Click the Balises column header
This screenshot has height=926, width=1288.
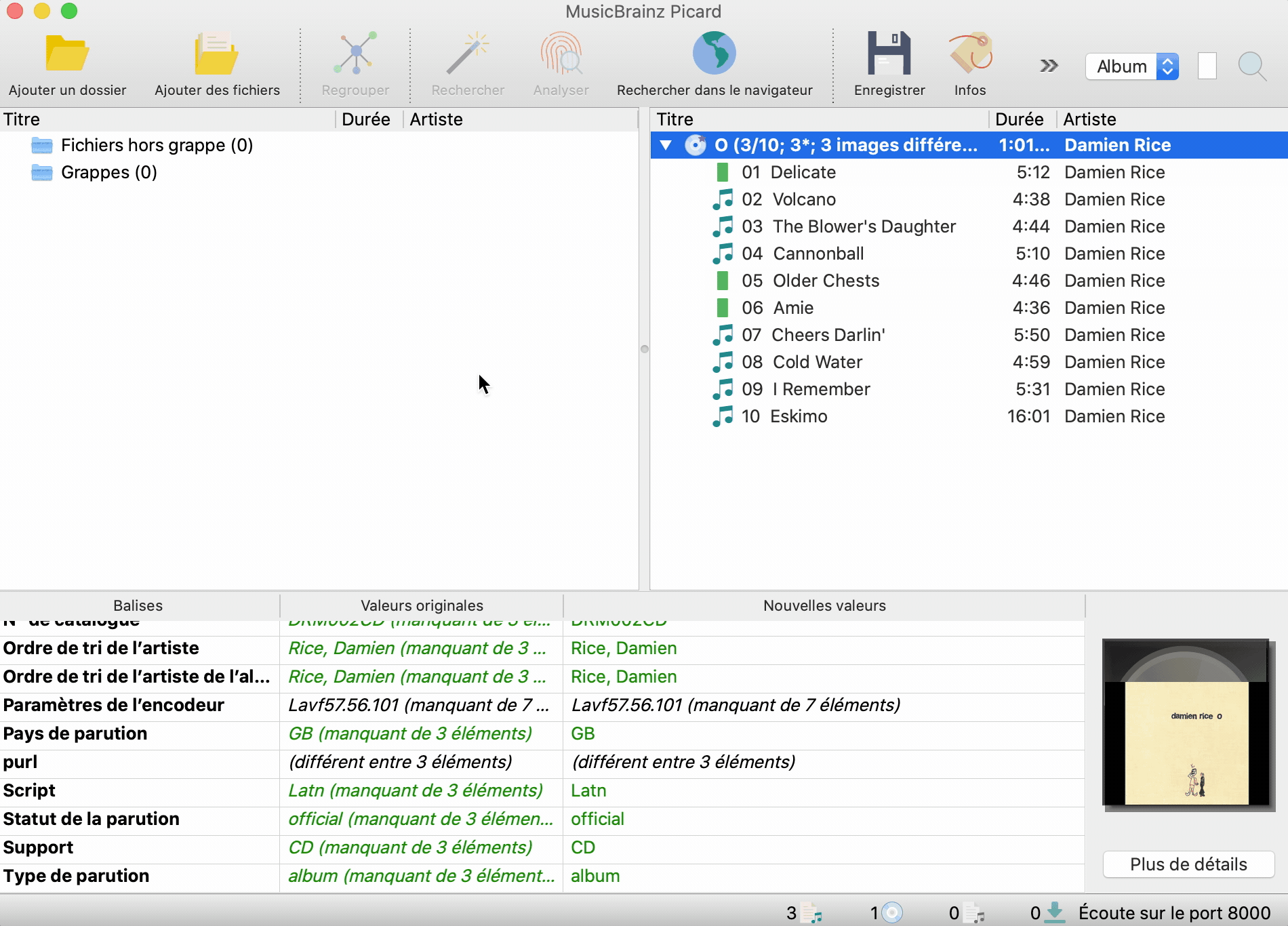coord(139,605)
